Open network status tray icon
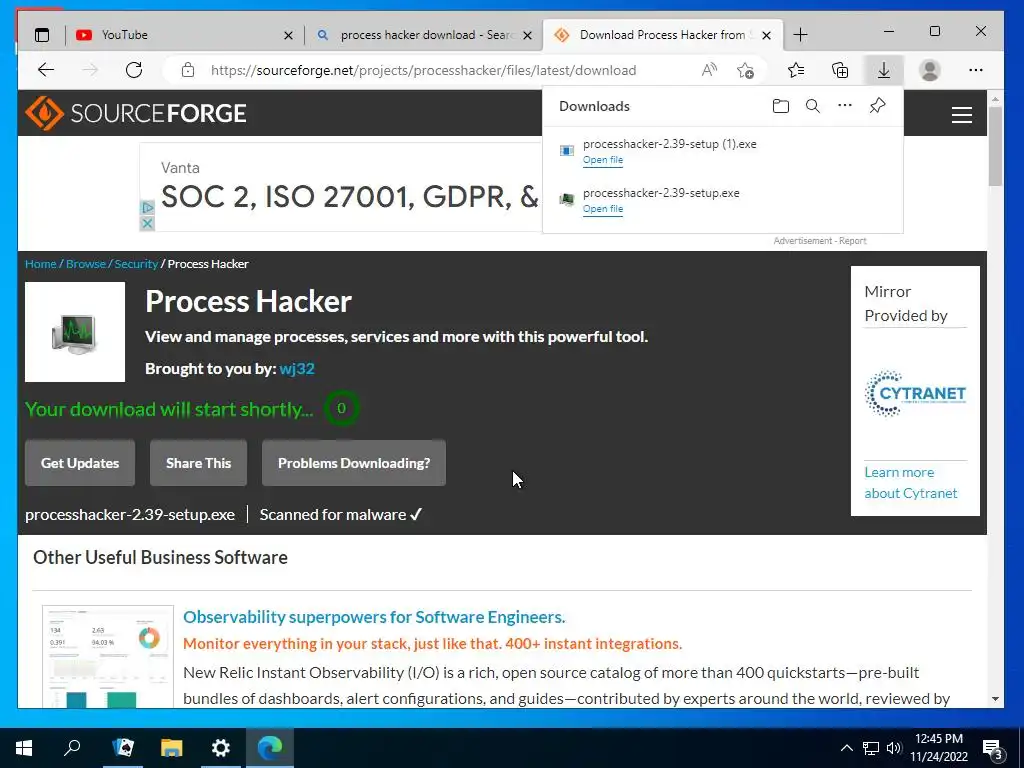 pyautogui.click(x=871, y=748)
